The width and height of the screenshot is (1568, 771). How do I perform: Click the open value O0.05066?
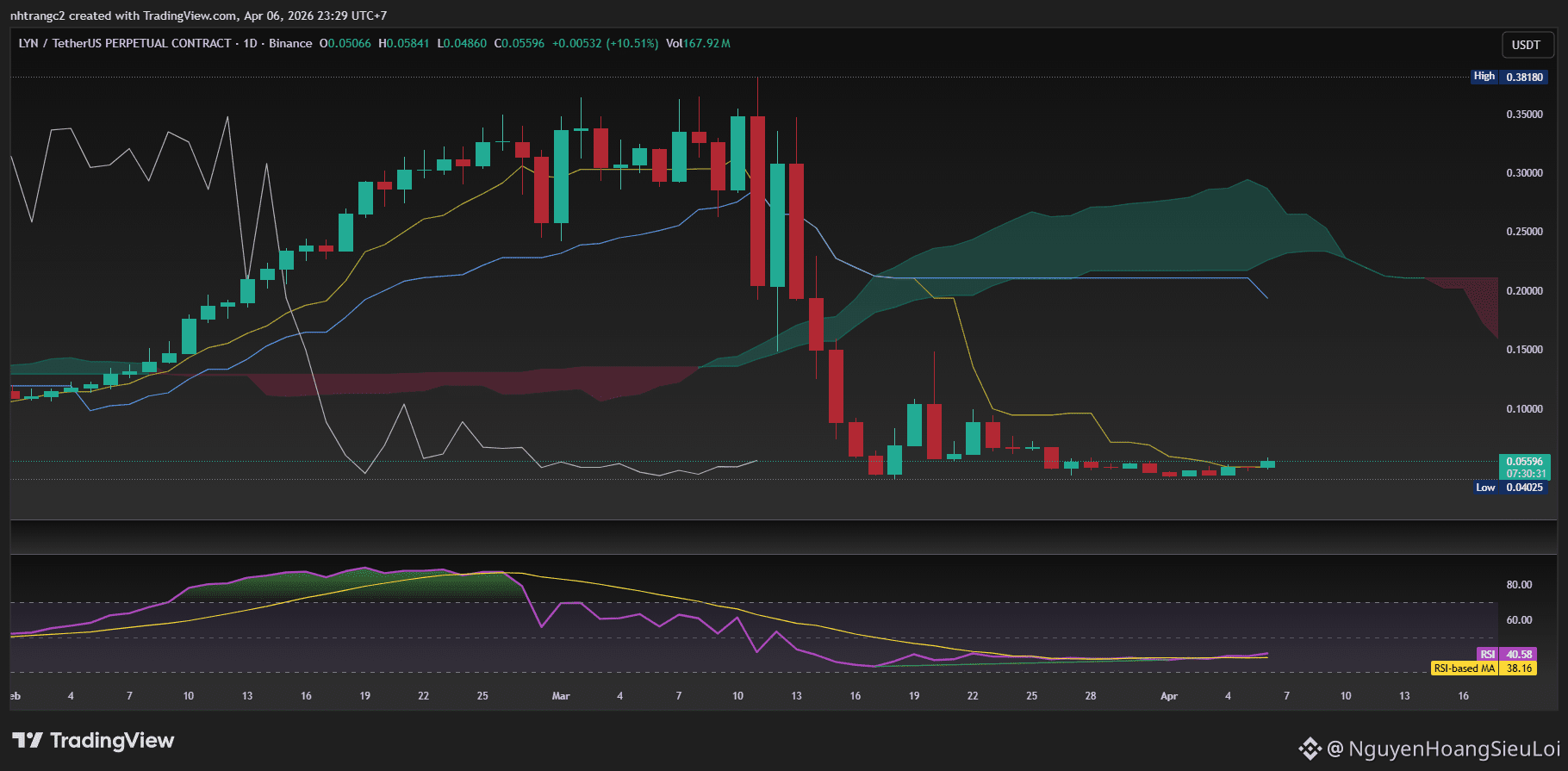[x=345, y=43]
